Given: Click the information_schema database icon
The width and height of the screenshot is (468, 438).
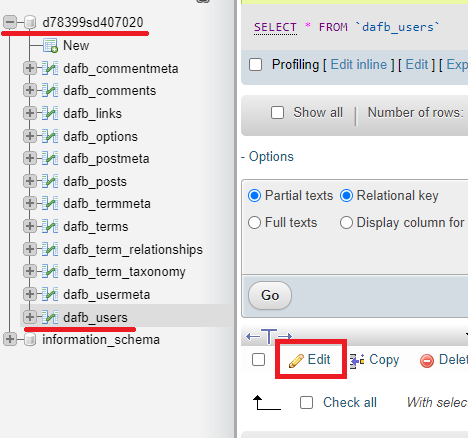Looking at the screenshot, I should pyautogui.click(x=30, y=340).
